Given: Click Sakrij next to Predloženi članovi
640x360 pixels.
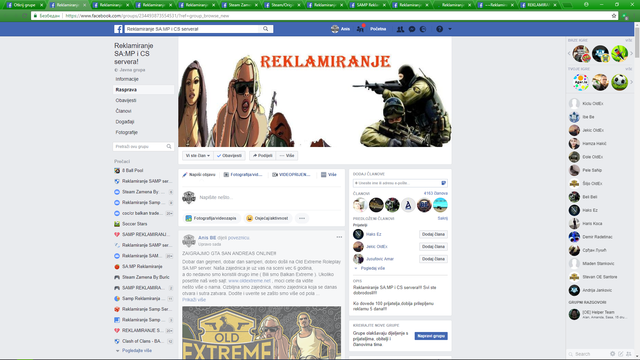Looking at the screenshot, I should 442,218.
